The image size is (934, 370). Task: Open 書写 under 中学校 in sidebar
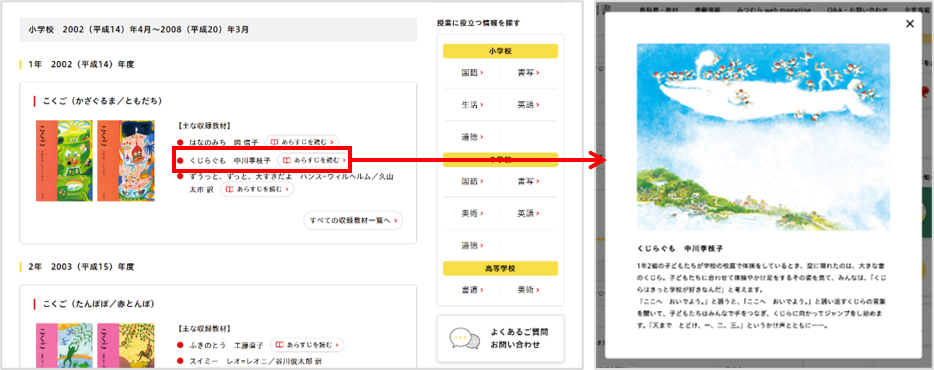[528, 181]
